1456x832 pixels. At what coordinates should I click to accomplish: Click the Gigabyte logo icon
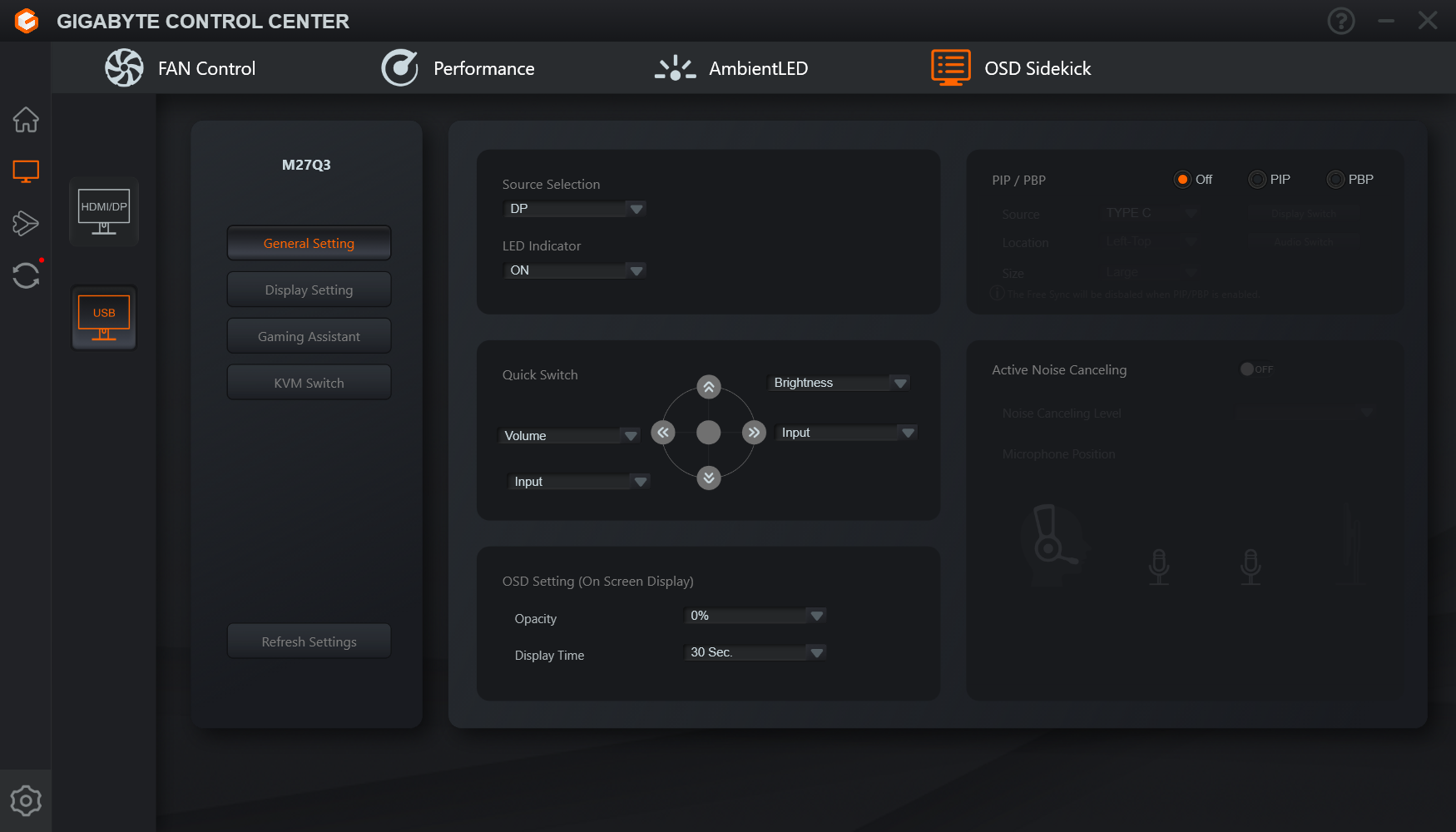tap(27, 21)
